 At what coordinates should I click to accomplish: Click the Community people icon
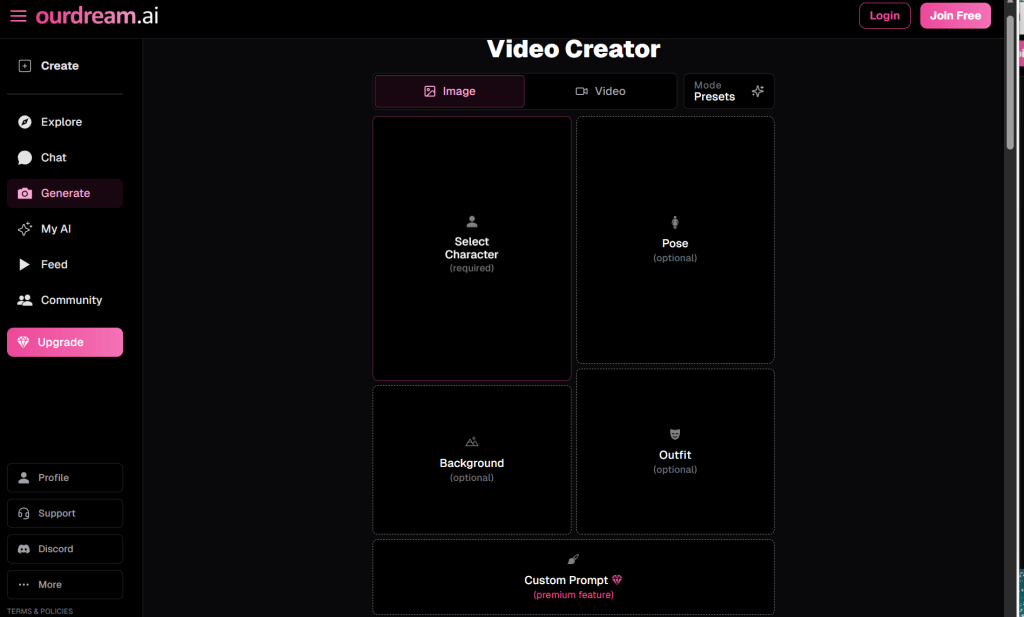[x=25, y=300]
